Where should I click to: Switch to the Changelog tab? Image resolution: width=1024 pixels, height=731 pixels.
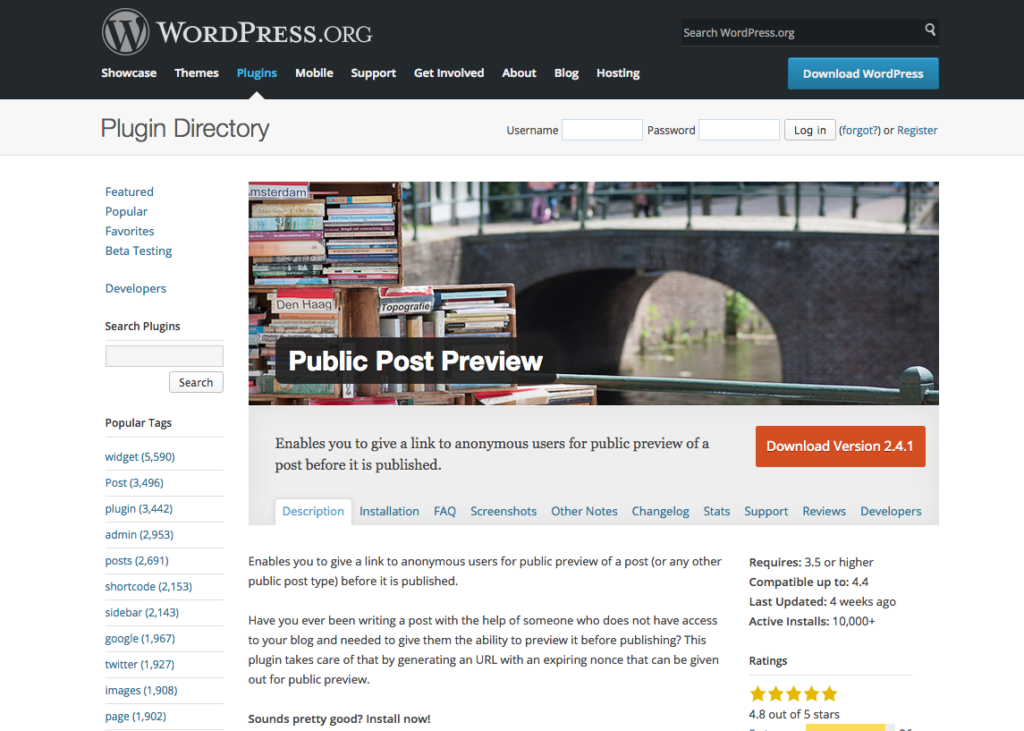[x=660, y=512]
